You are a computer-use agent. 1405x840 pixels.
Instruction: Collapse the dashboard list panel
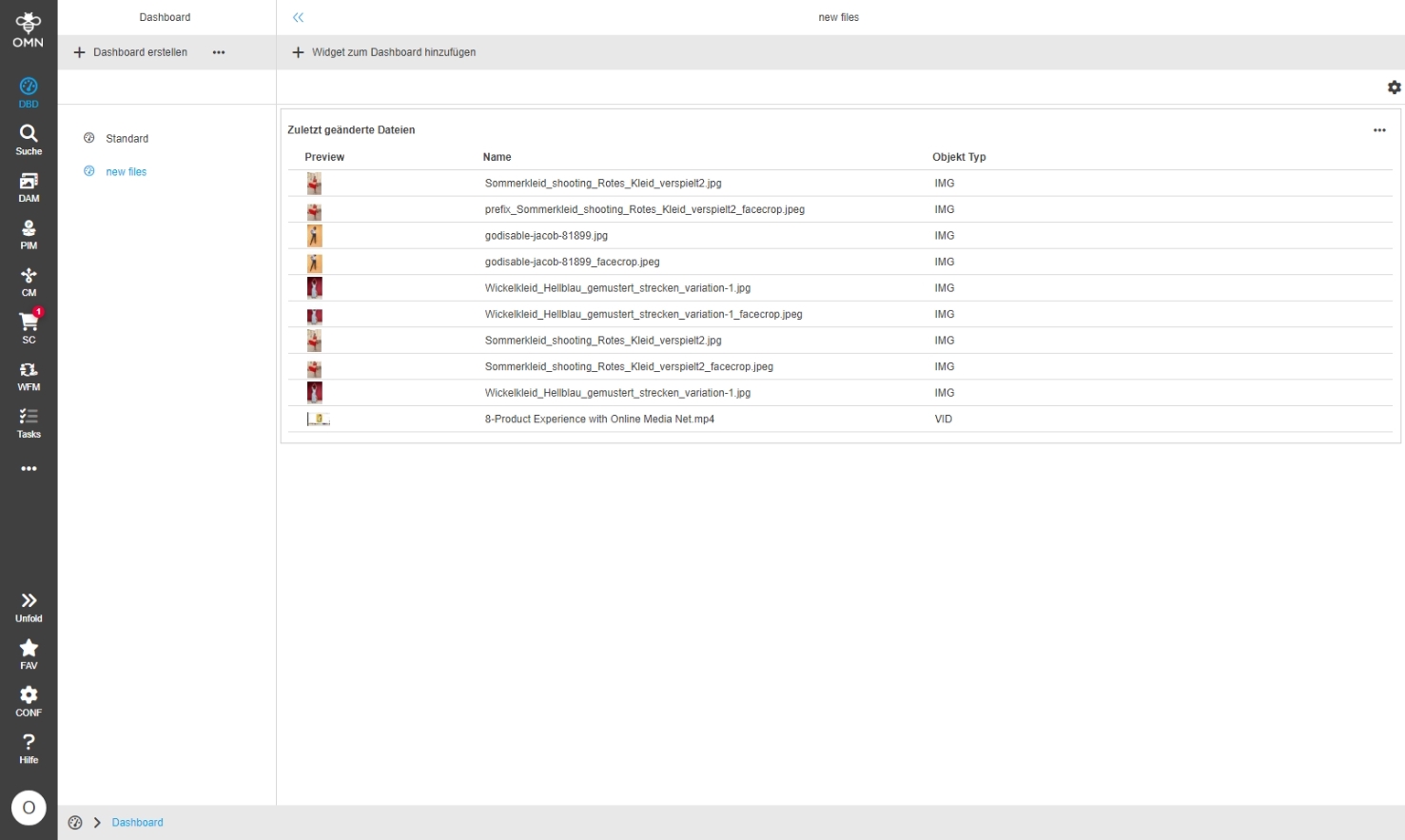tap(299, 17)
